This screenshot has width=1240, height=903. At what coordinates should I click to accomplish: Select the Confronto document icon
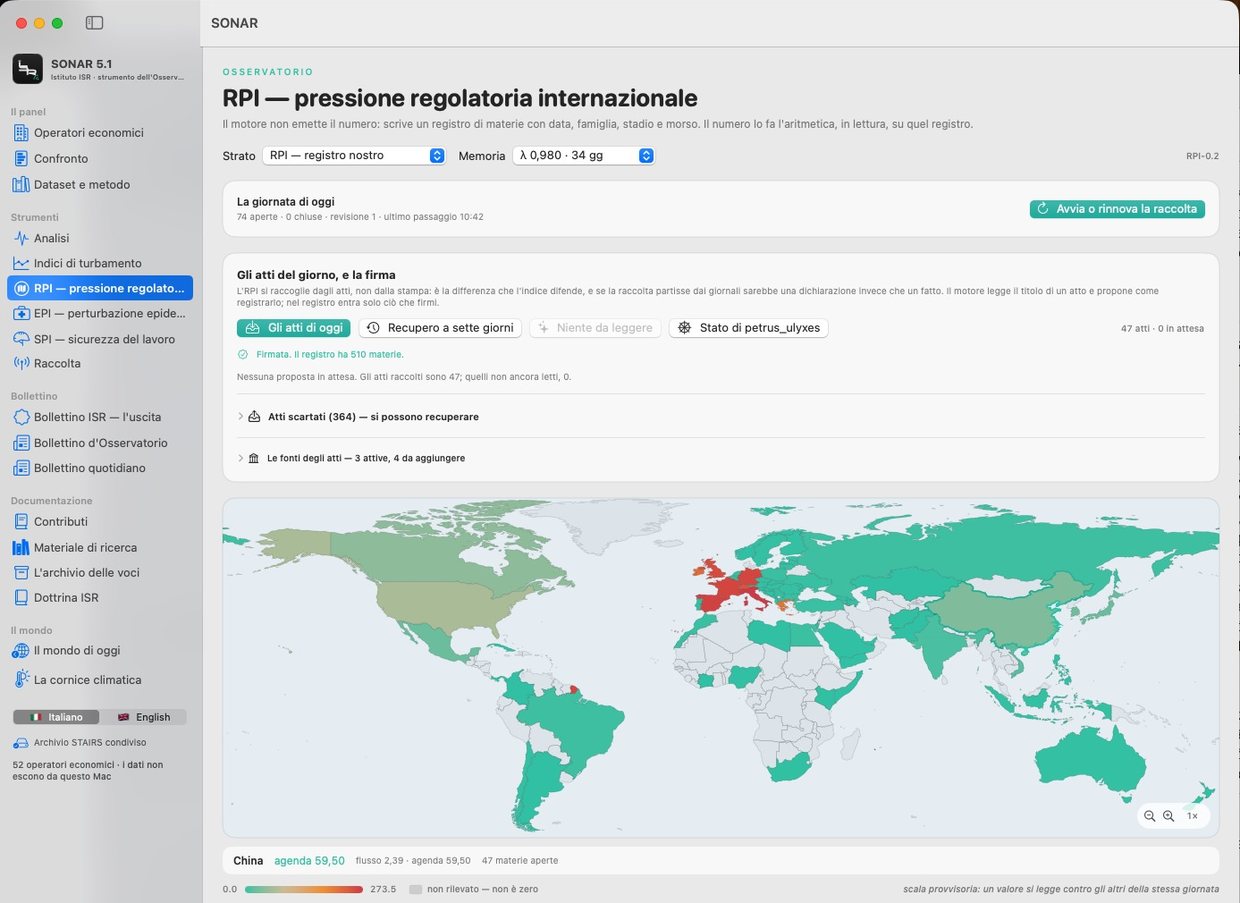21,159
